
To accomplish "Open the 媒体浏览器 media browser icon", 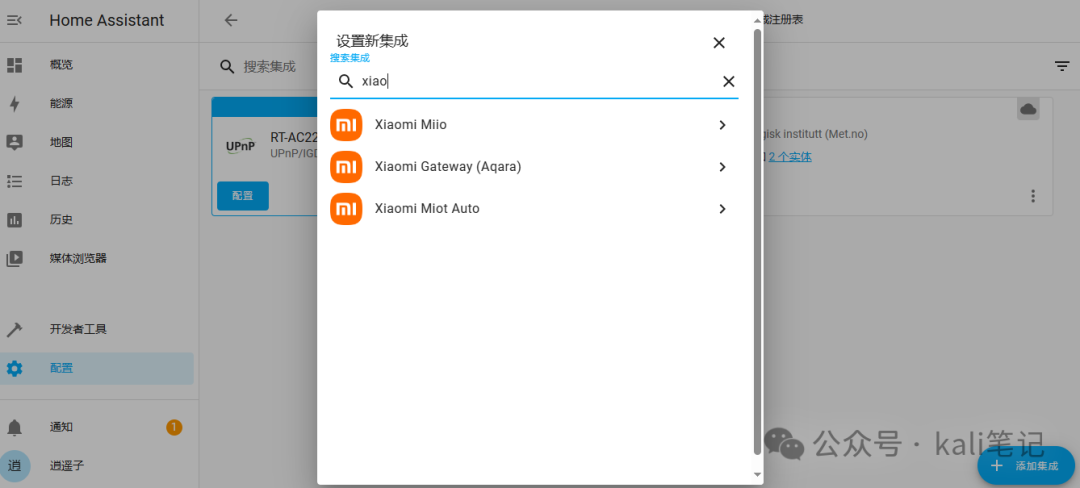I will pyautogui.click(x=14, y=259).
